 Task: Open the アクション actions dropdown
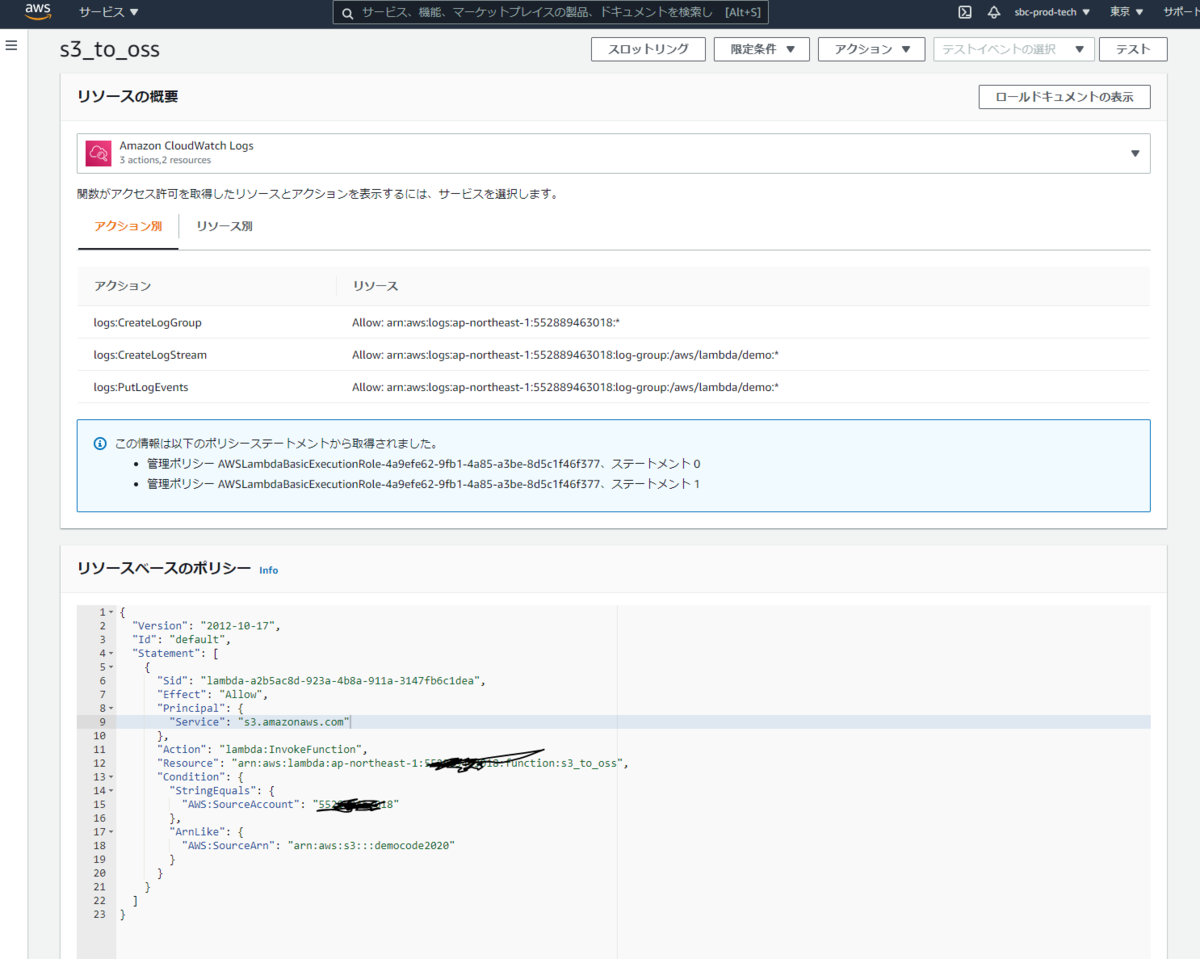coord(871,49)
